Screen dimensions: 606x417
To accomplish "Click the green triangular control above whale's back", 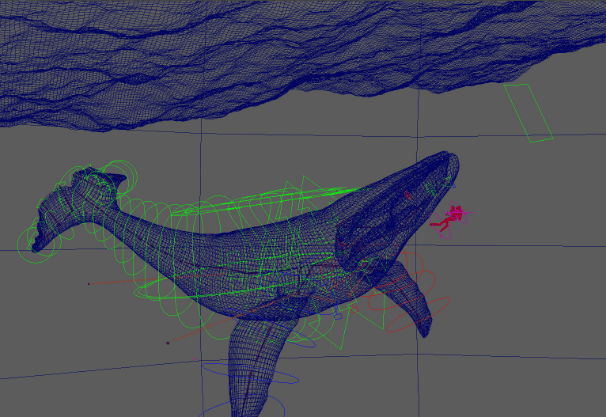I will pyautogui.click(x=300, y=190).
